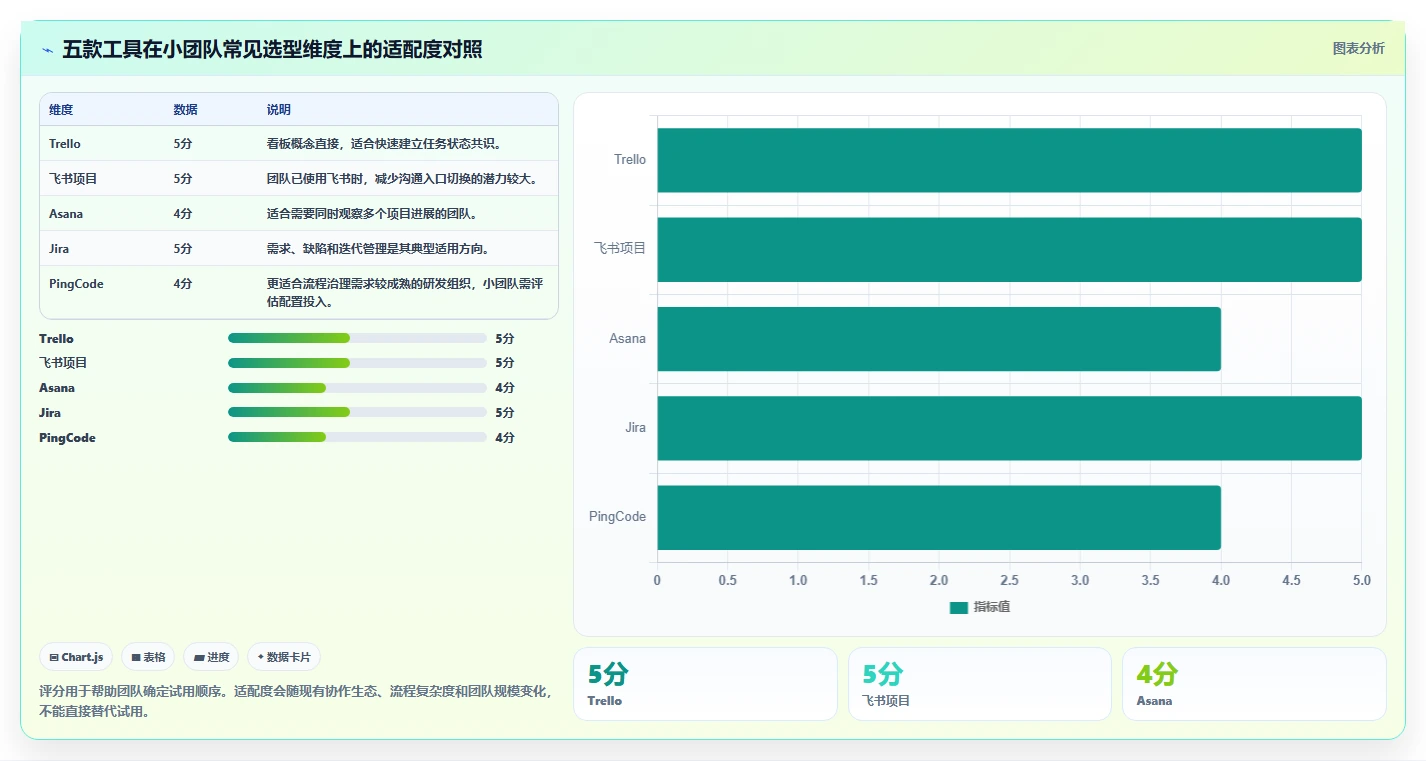Click the footer note starting 评分用于帮助团队
Viewport: 1426px width, 761px height.
(x=295, y=701)
